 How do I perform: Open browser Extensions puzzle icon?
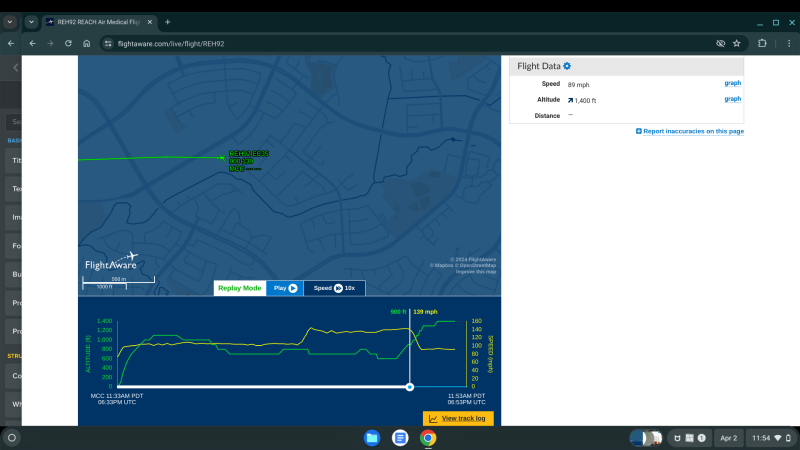[762, 44]
